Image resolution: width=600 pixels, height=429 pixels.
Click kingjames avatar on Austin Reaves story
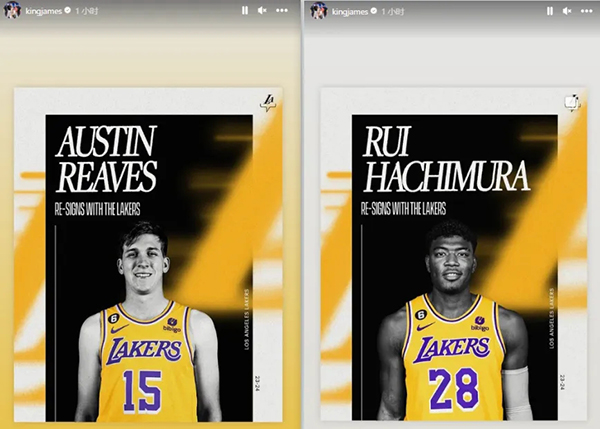pos(14,10)
